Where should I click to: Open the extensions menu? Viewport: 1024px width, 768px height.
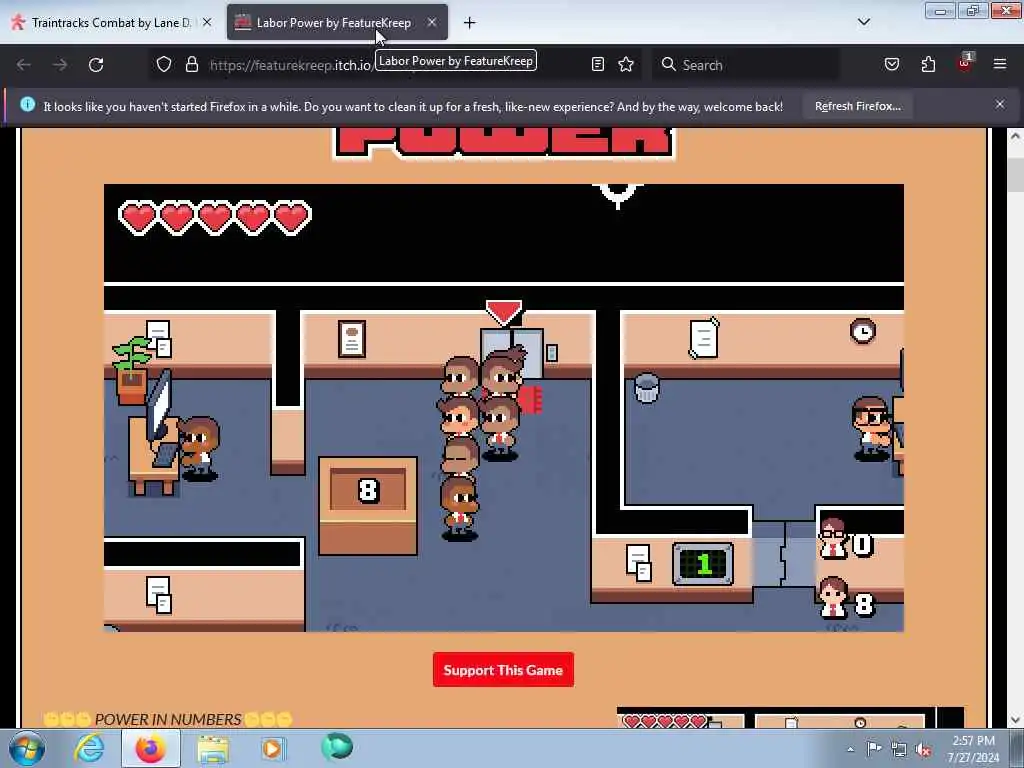[928, 64]
